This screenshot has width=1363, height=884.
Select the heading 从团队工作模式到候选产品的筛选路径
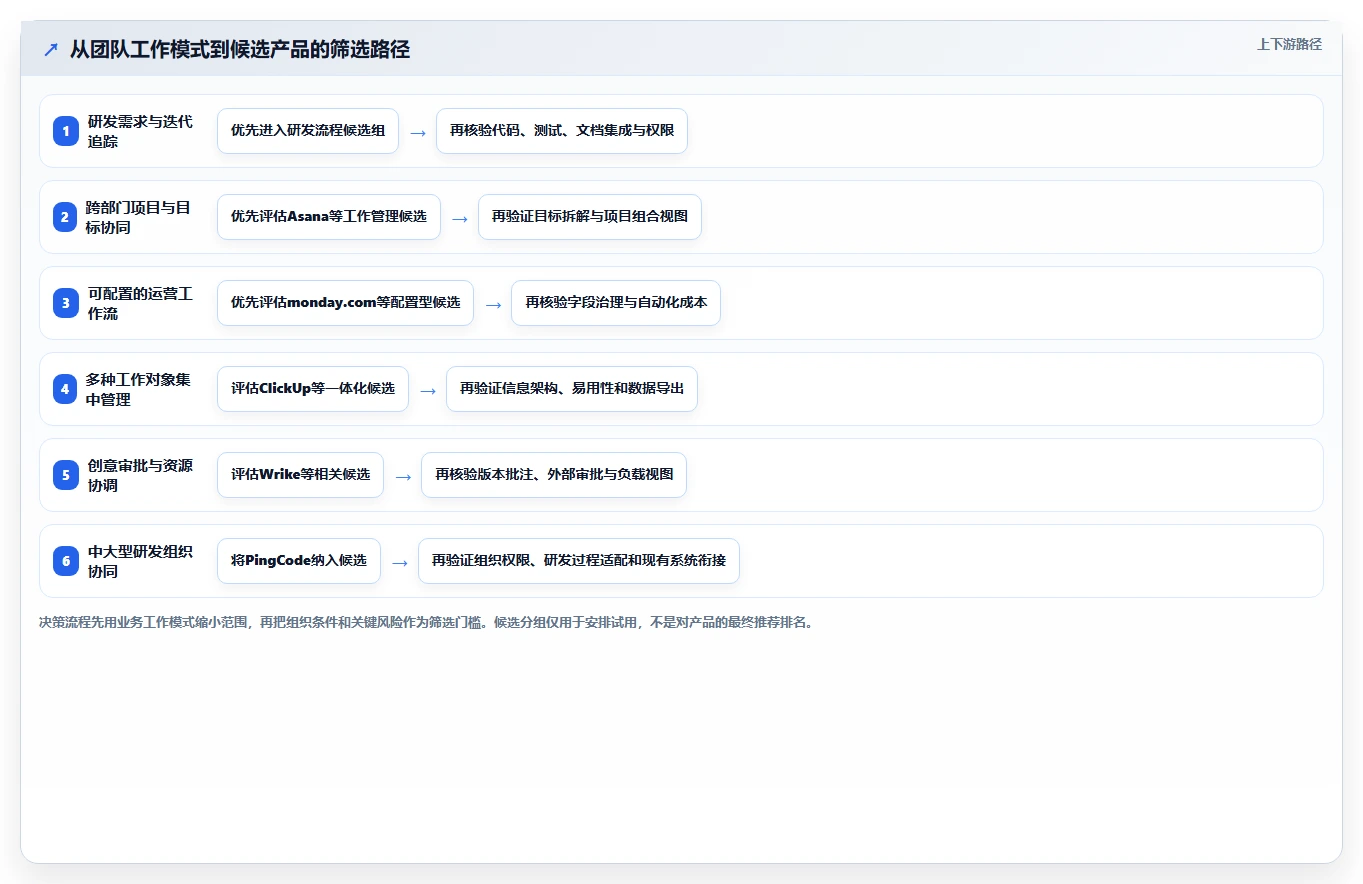coord(240,49)
